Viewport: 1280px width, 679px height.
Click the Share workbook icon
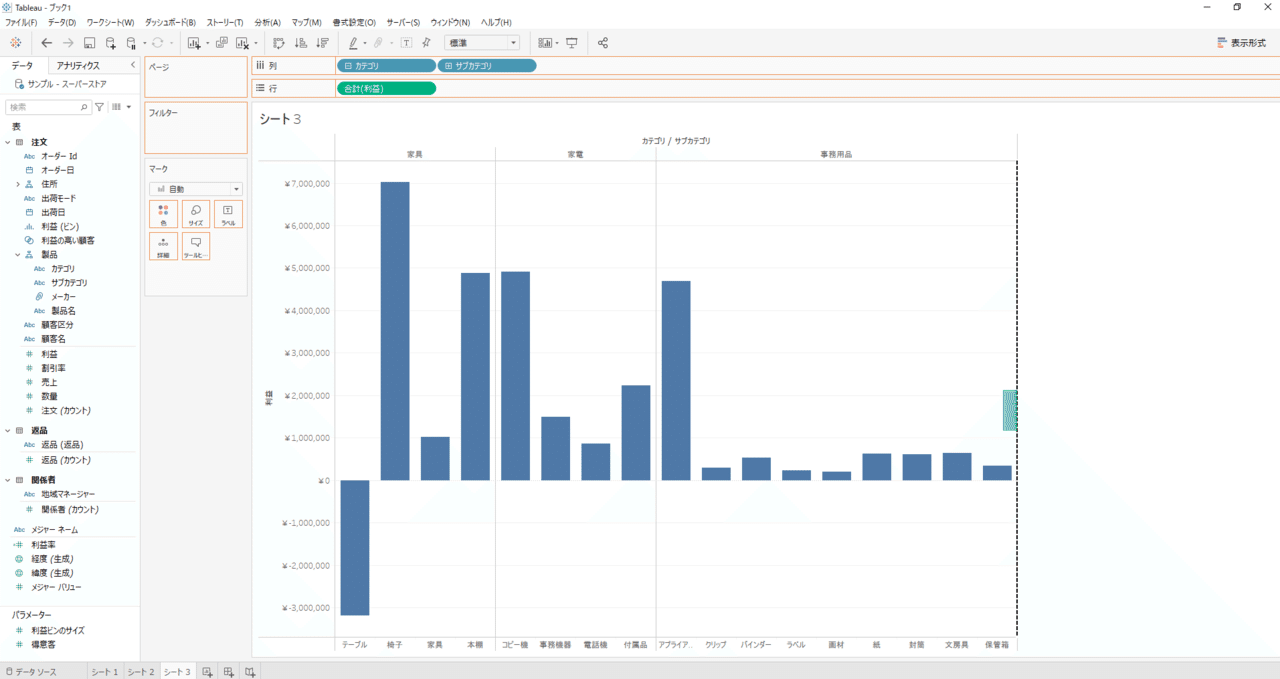tap(603, 43)
